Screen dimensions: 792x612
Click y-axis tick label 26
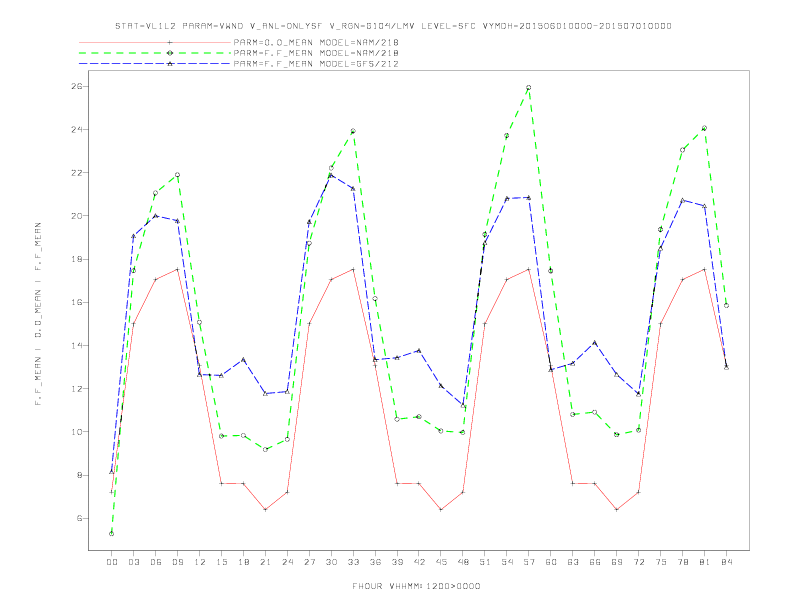click(x=76, y=86)
